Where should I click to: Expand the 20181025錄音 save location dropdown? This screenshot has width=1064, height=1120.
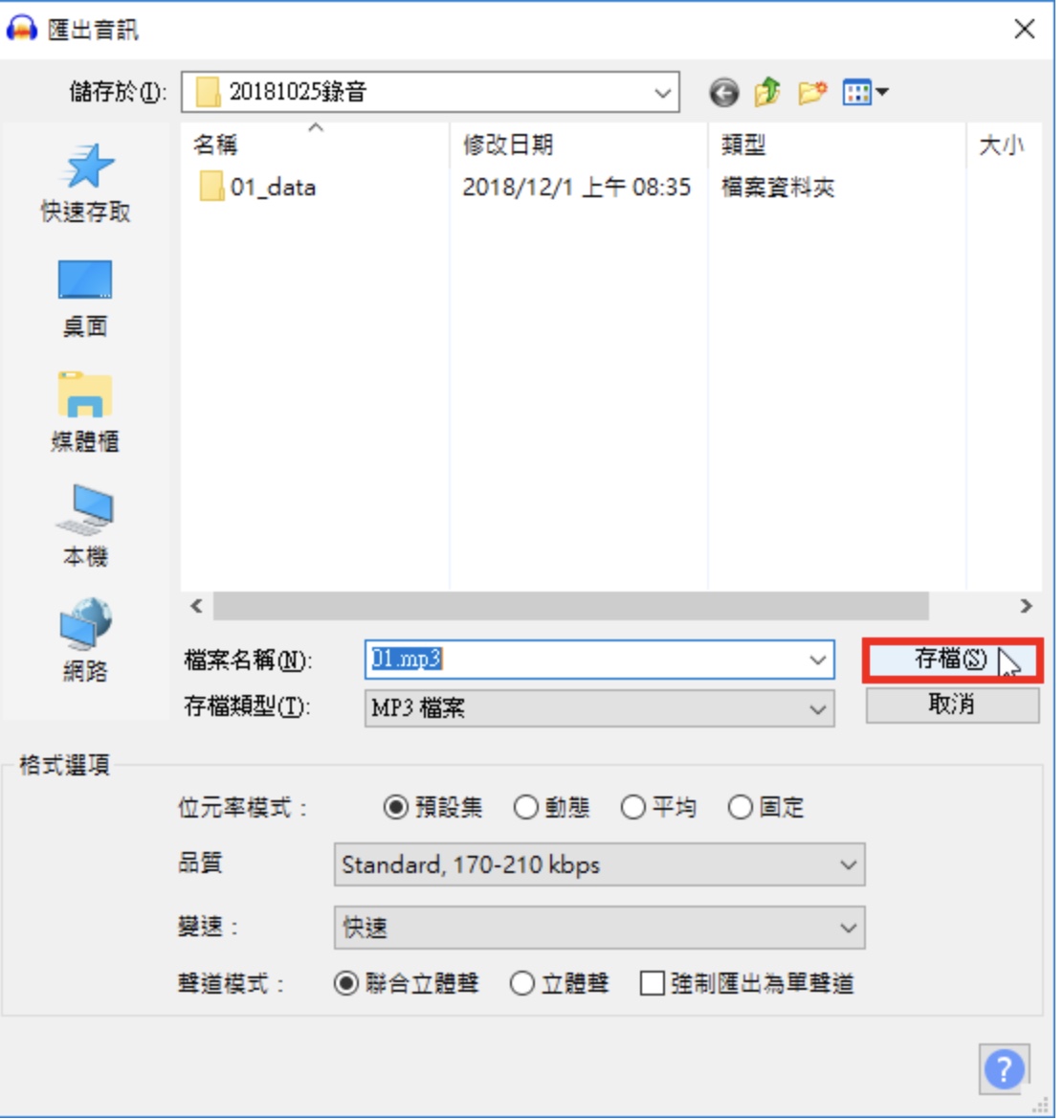click(431, 92)
